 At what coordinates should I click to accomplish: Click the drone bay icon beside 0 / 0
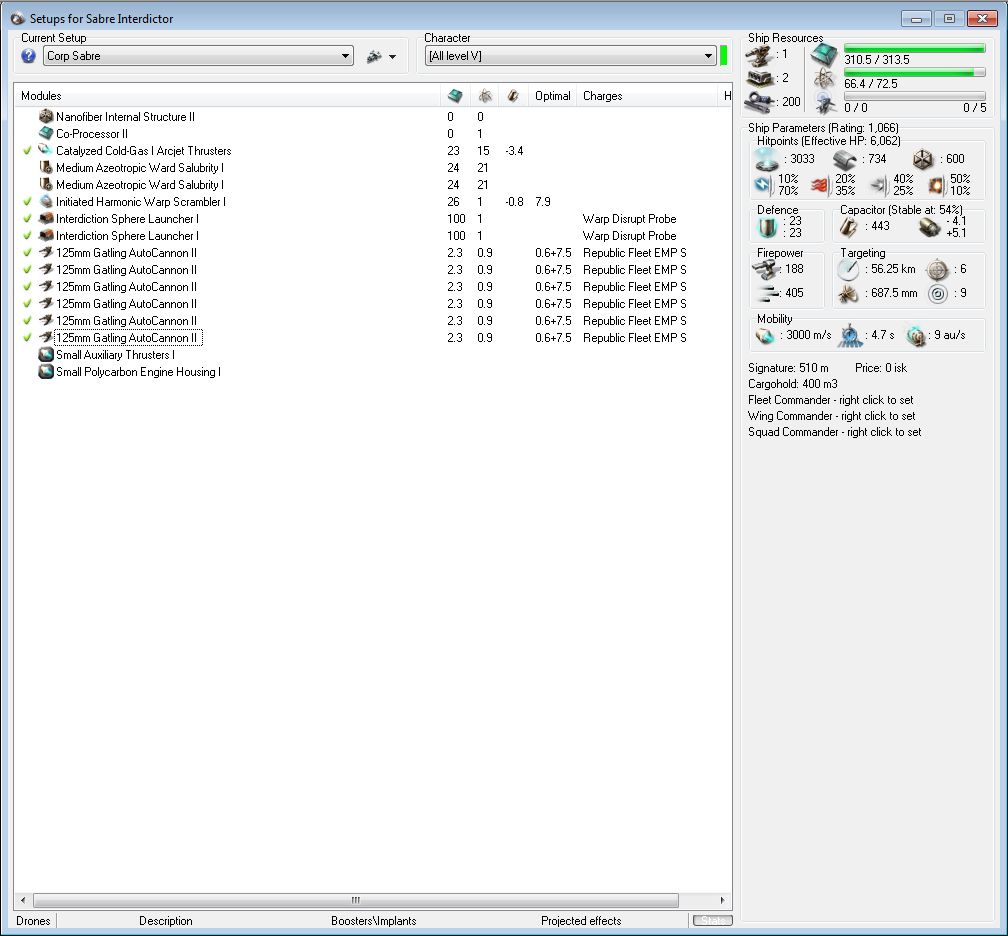[824, 102]
